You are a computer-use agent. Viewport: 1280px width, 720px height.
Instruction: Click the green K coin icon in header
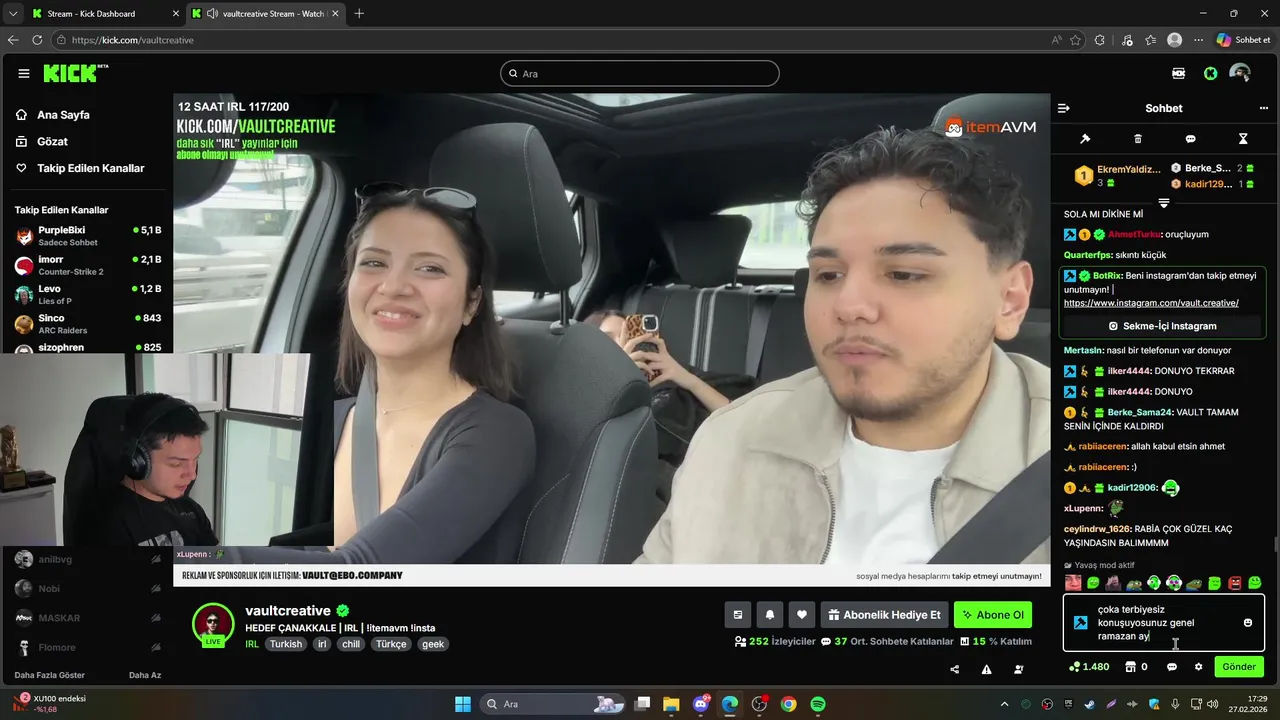1210,73
